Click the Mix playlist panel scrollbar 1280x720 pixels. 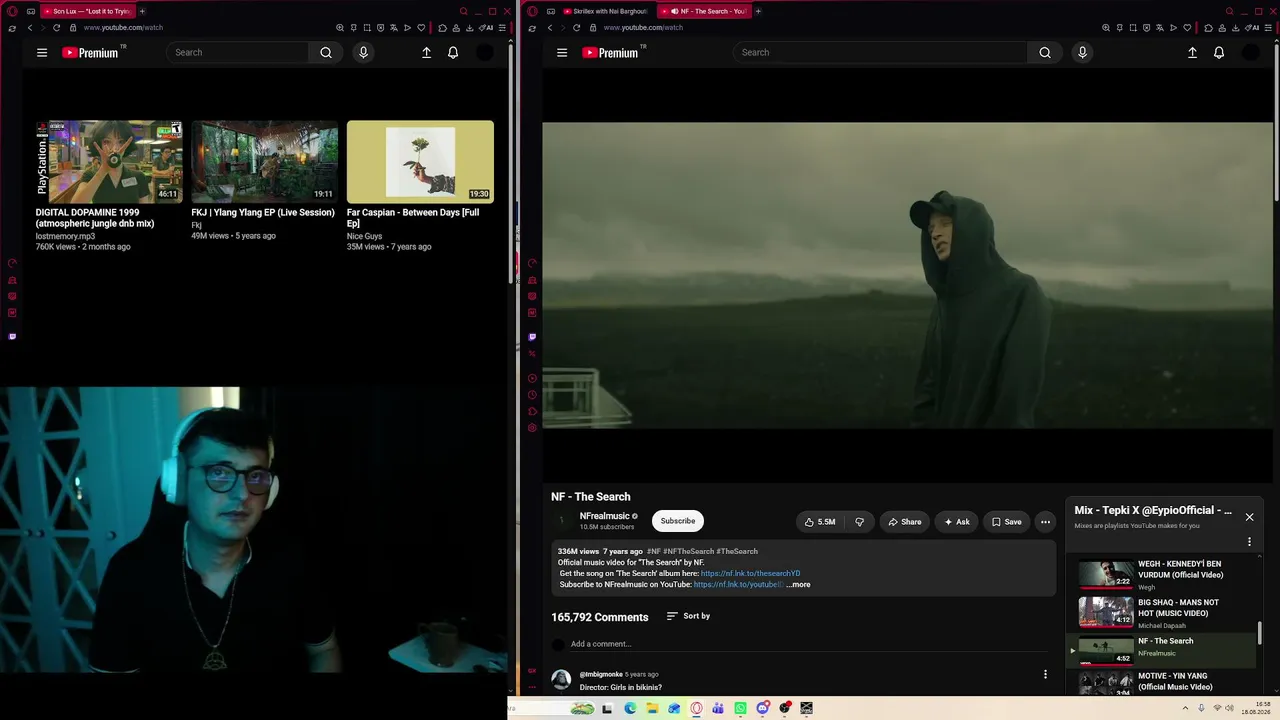[x=1259, y=633]
